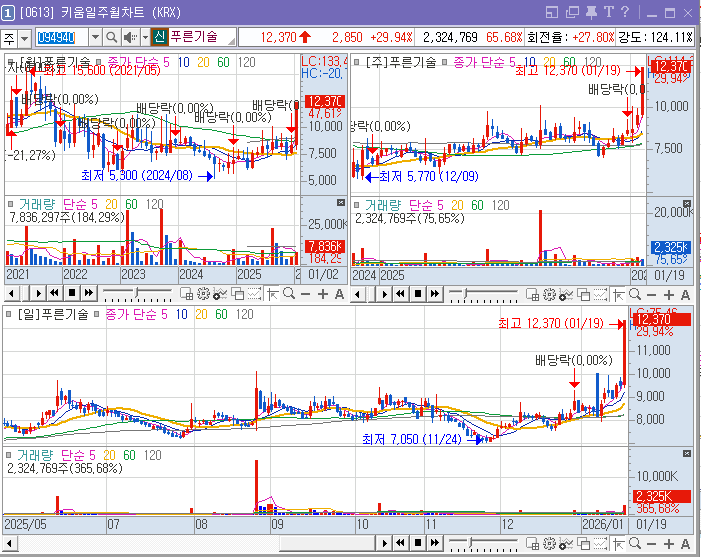Open chart settings gear in weekly chart toolbar
Screen dimensions: 701x557
point(549,295)
